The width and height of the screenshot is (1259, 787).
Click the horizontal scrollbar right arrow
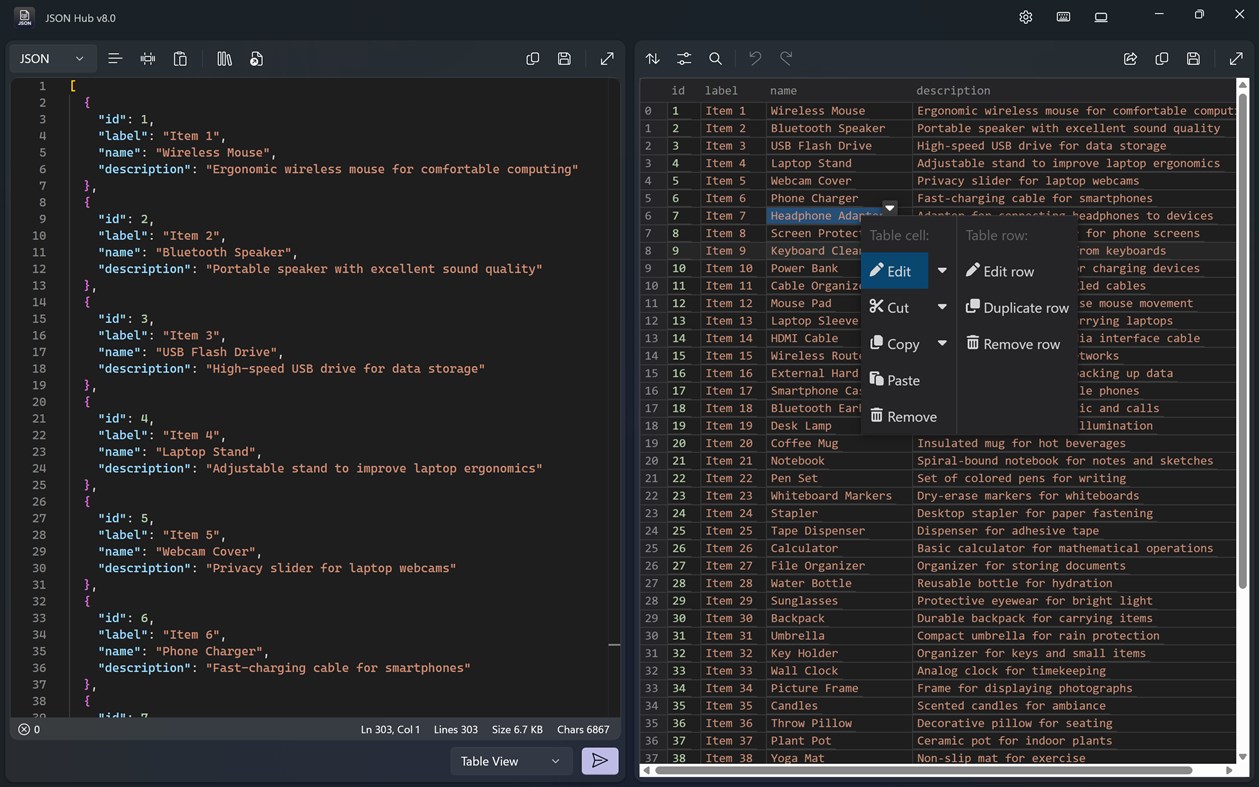tap(1229, 770)
